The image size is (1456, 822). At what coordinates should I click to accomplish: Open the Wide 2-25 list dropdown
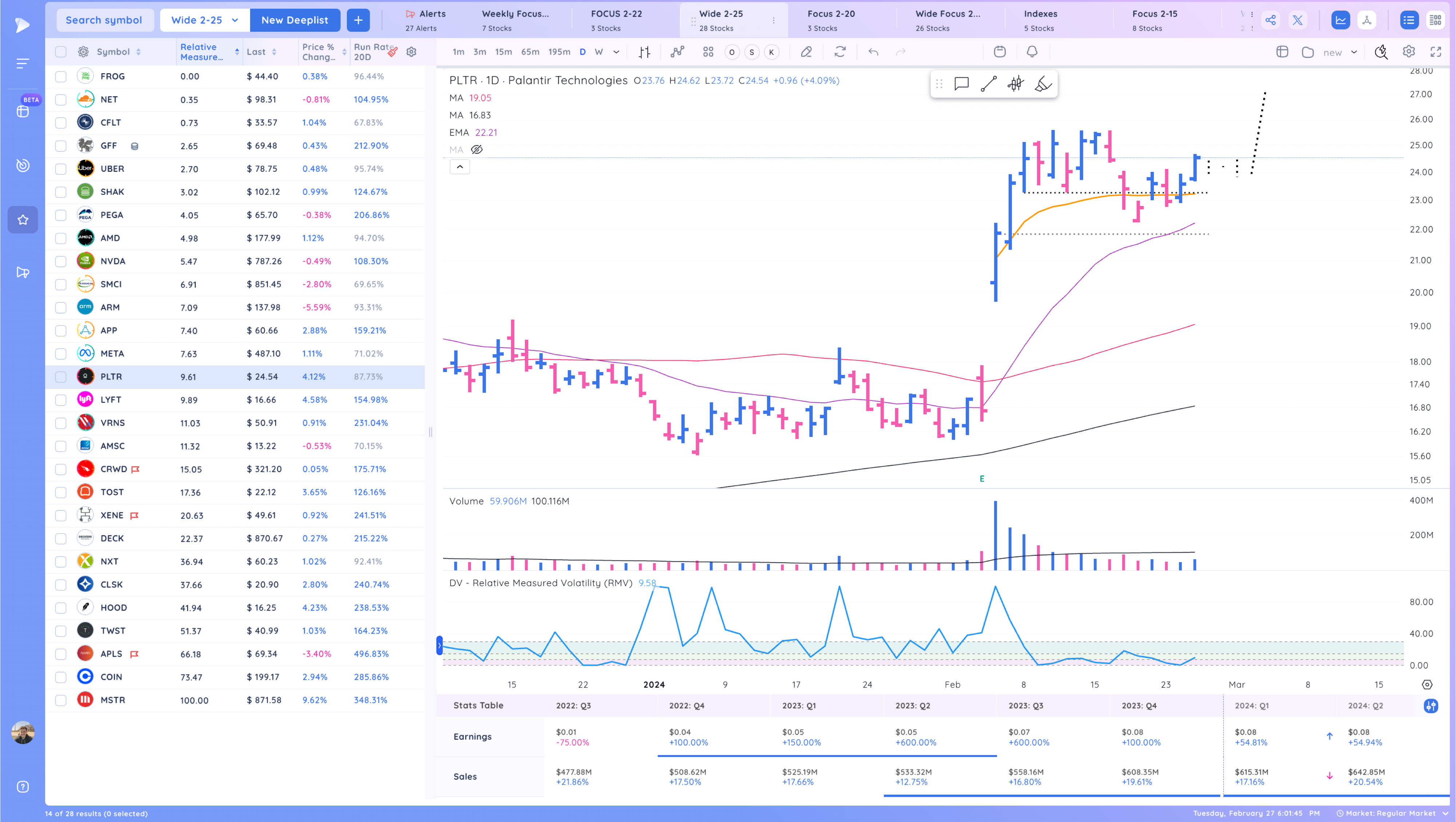[x=205, y=20]
